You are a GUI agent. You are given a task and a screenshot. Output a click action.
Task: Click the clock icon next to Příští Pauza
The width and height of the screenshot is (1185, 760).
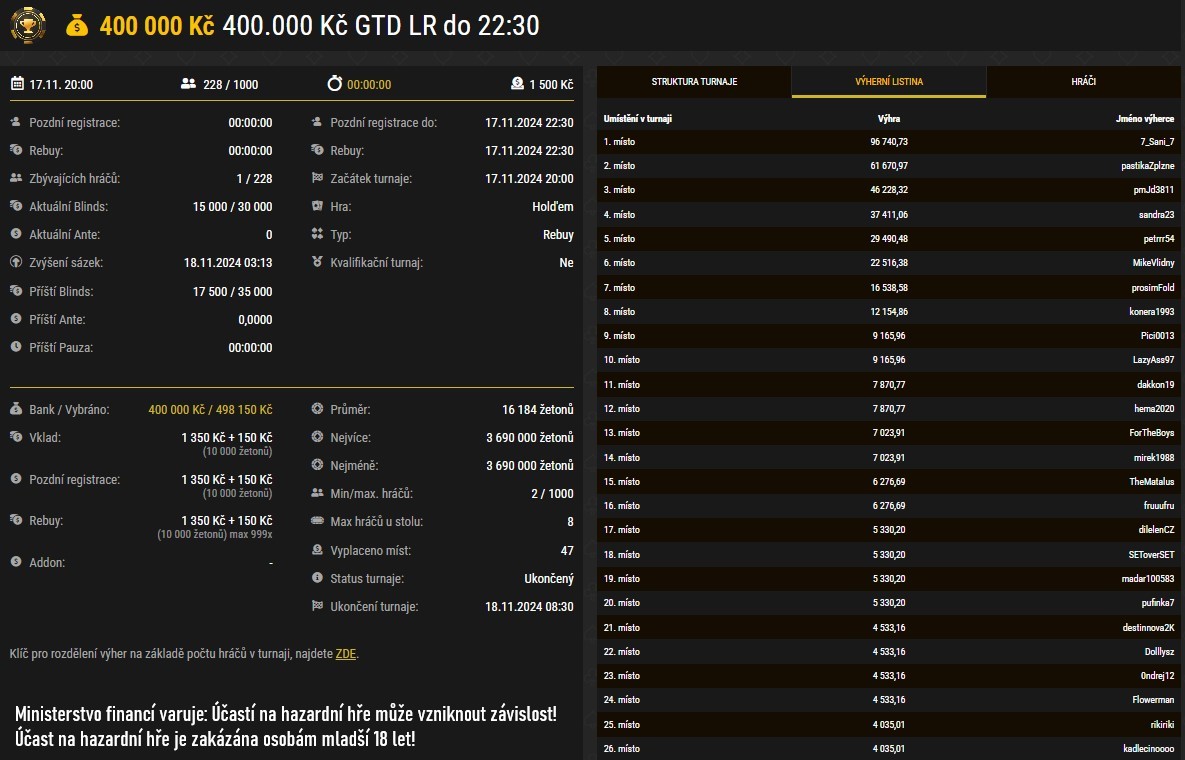click(14, 348)
